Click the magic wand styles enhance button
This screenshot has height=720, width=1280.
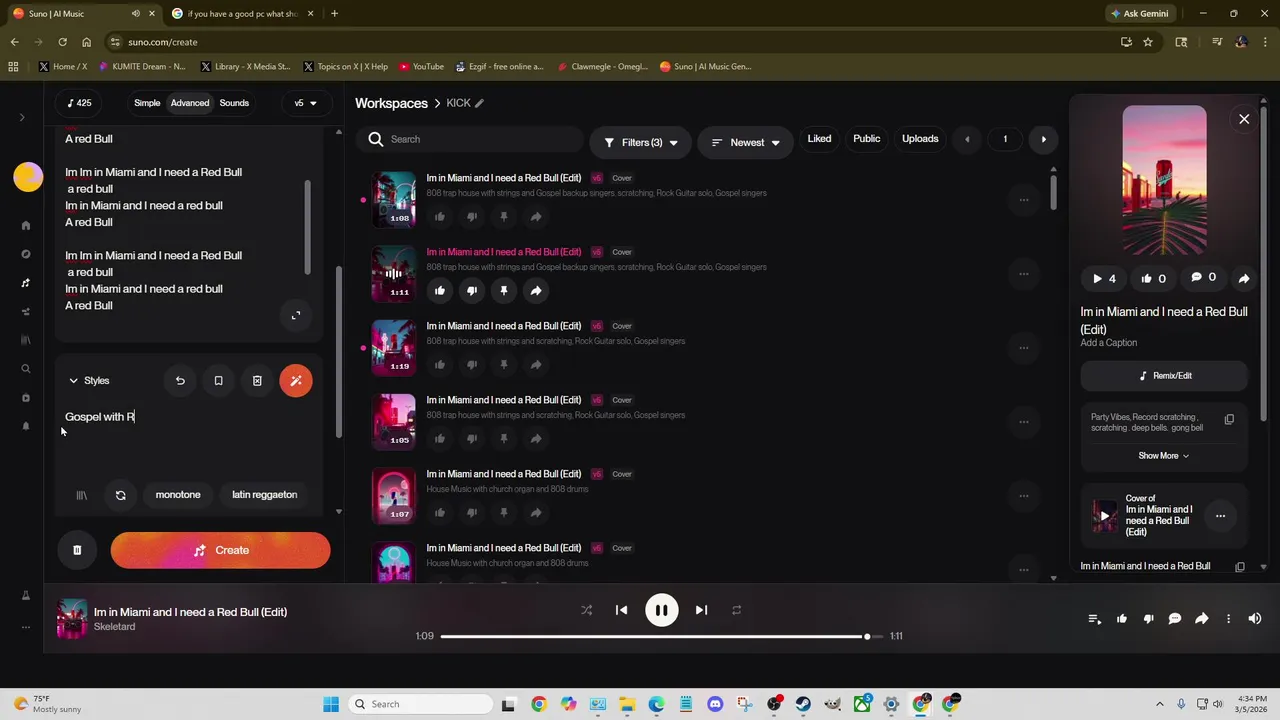pyautogui.click(x=295, y=381)
